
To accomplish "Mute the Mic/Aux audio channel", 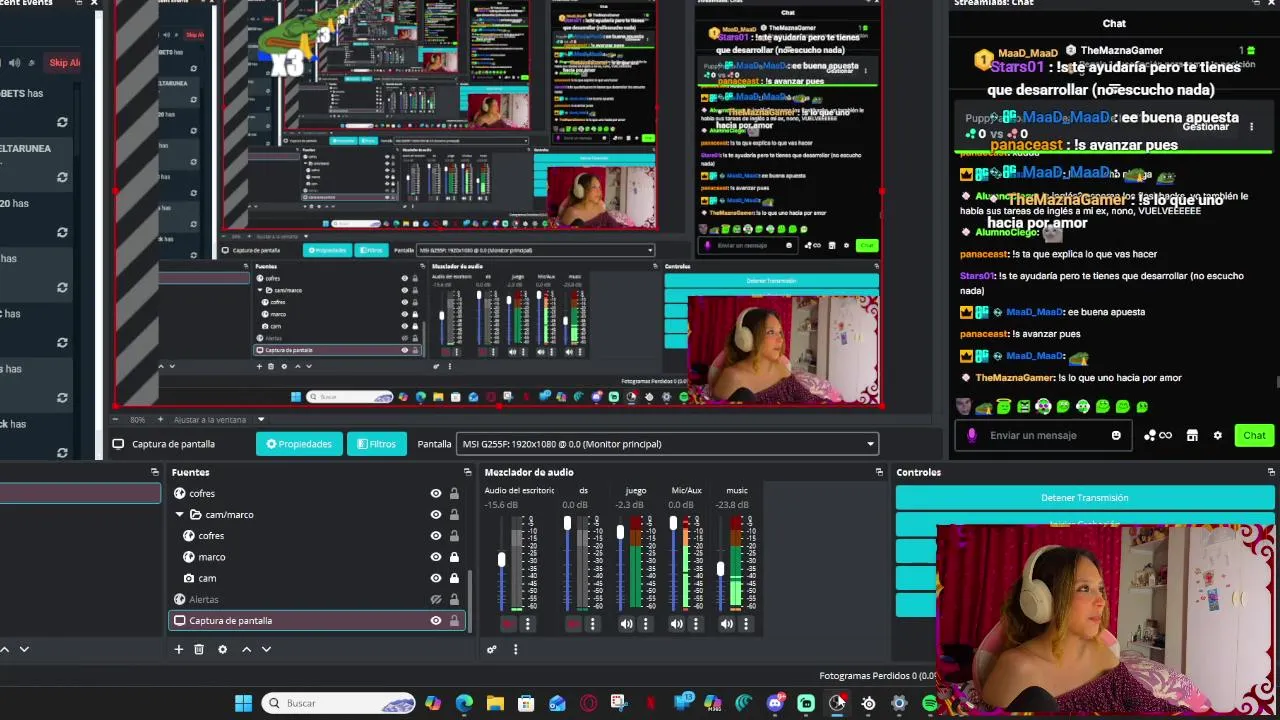I will pyautogui.click(x=676, y=624).
